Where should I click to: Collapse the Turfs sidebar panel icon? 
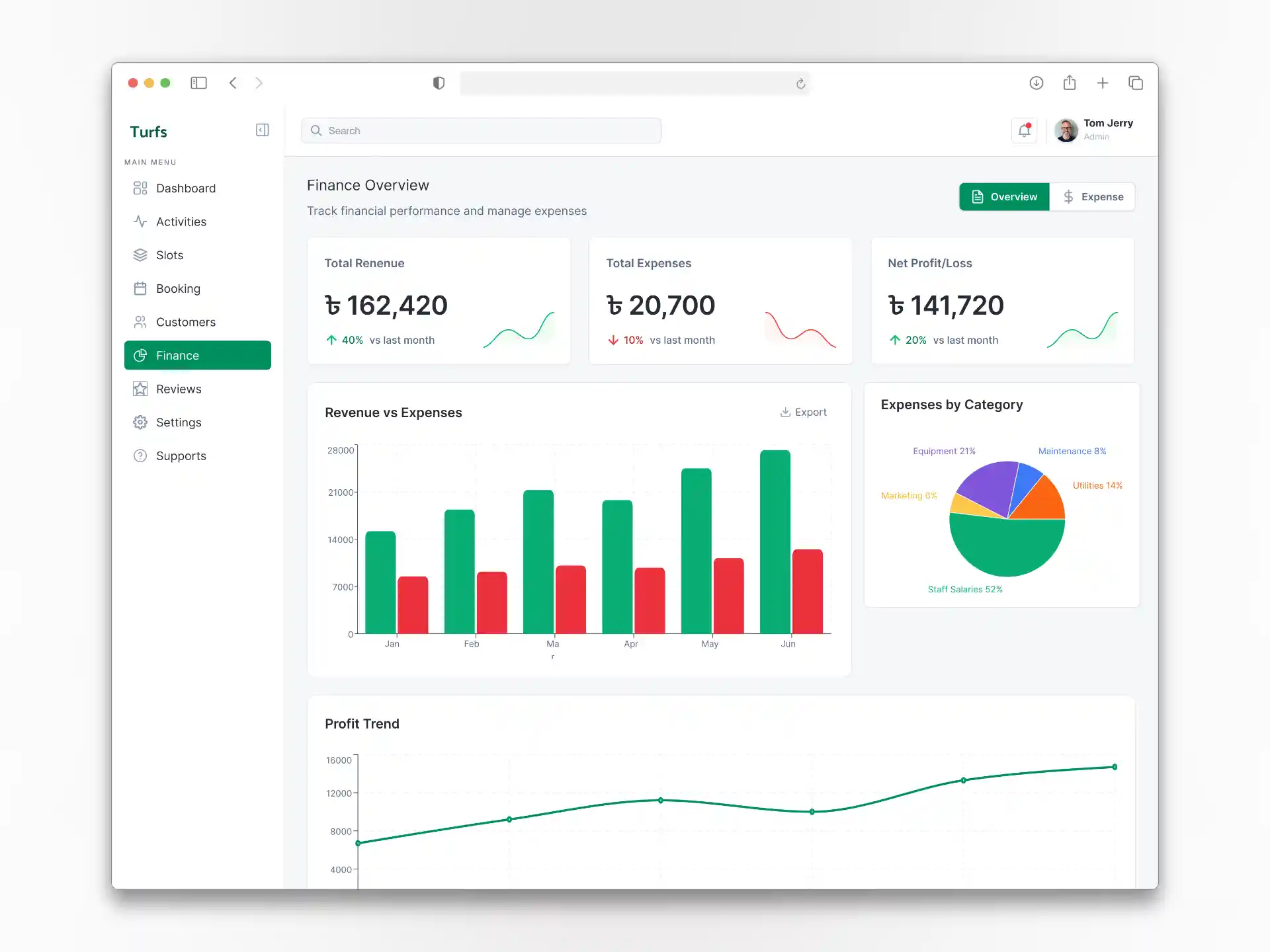coord(262,130)
